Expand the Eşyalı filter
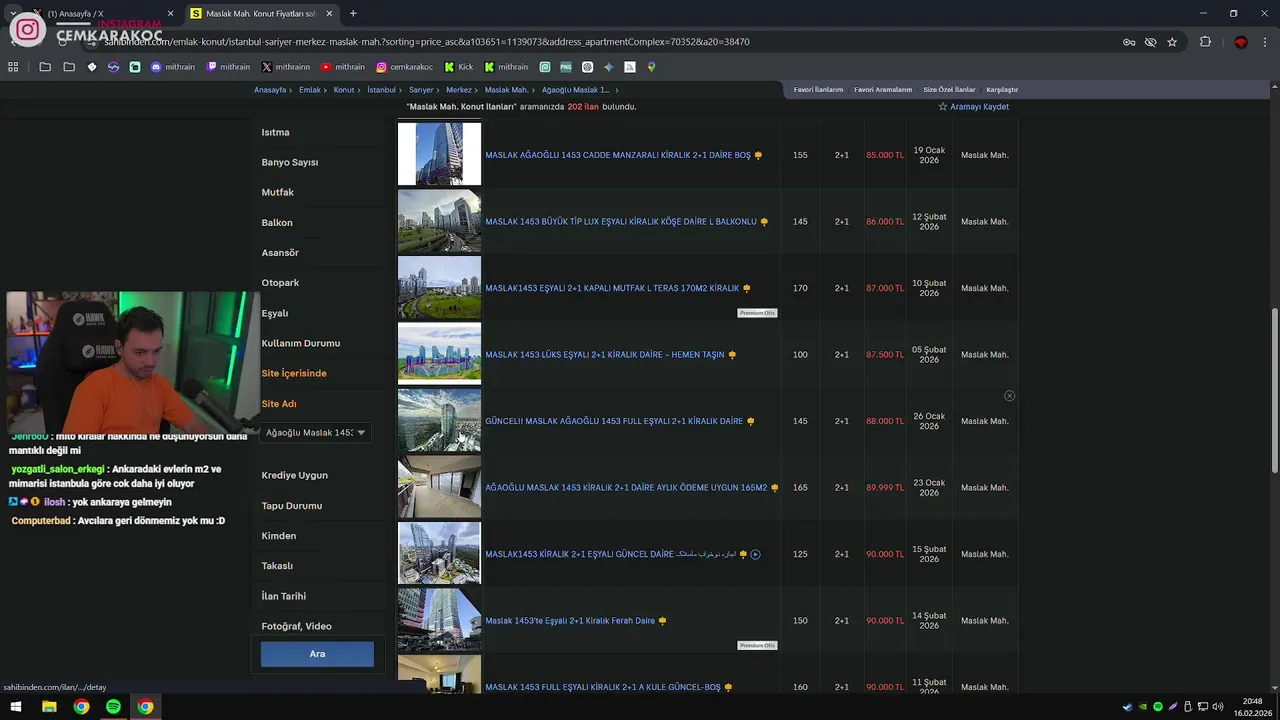 pos(275,313)
